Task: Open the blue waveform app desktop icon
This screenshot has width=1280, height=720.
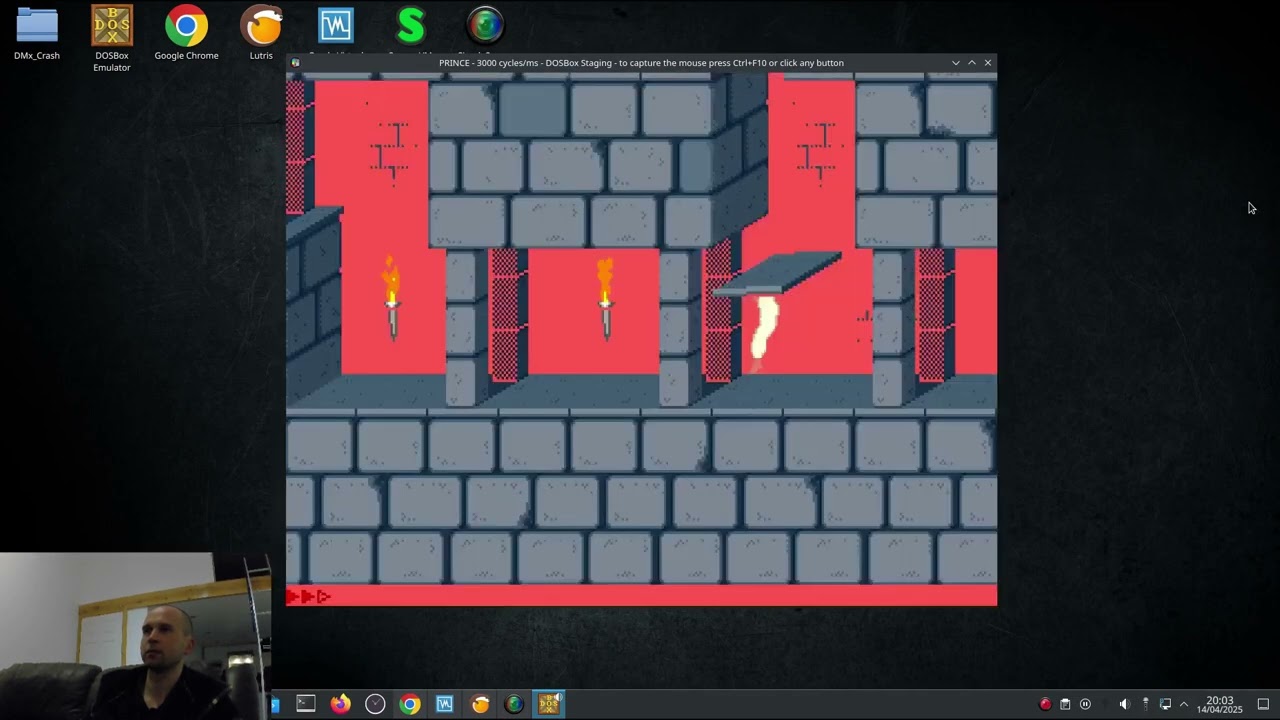Action: 336,27
